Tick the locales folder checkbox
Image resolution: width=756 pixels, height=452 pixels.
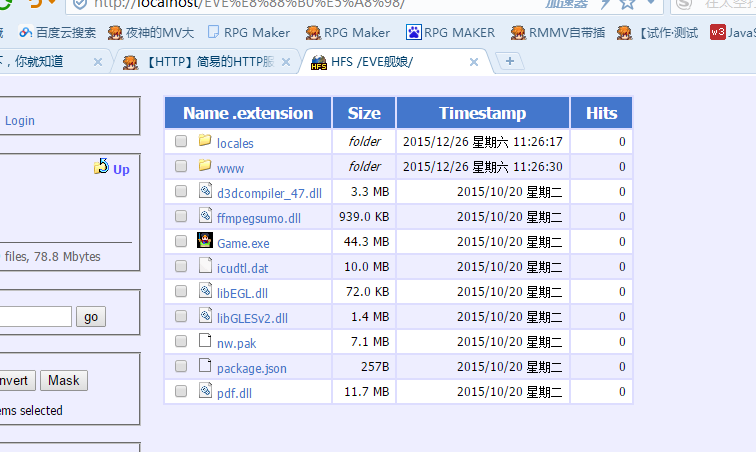(x=181, y=141)
